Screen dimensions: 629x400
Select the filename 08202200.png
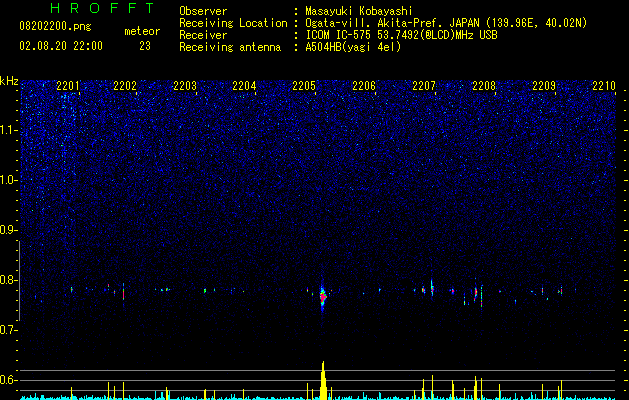coord(55,27)
